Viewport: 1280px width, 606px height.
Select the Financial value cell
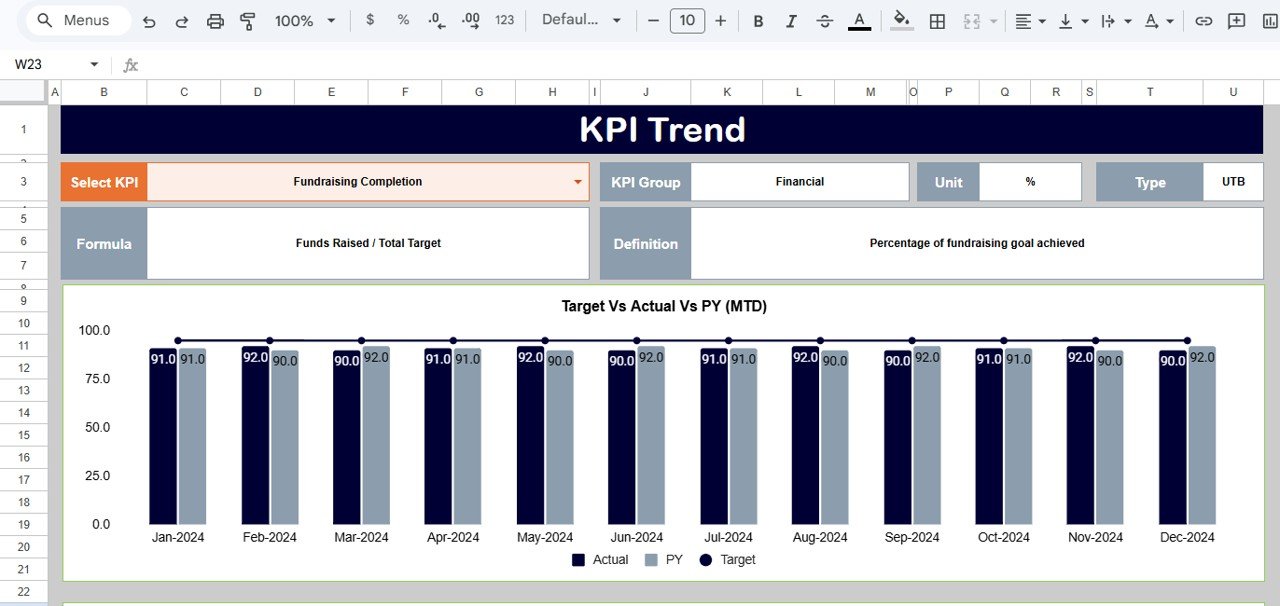(x=799, y=182)
